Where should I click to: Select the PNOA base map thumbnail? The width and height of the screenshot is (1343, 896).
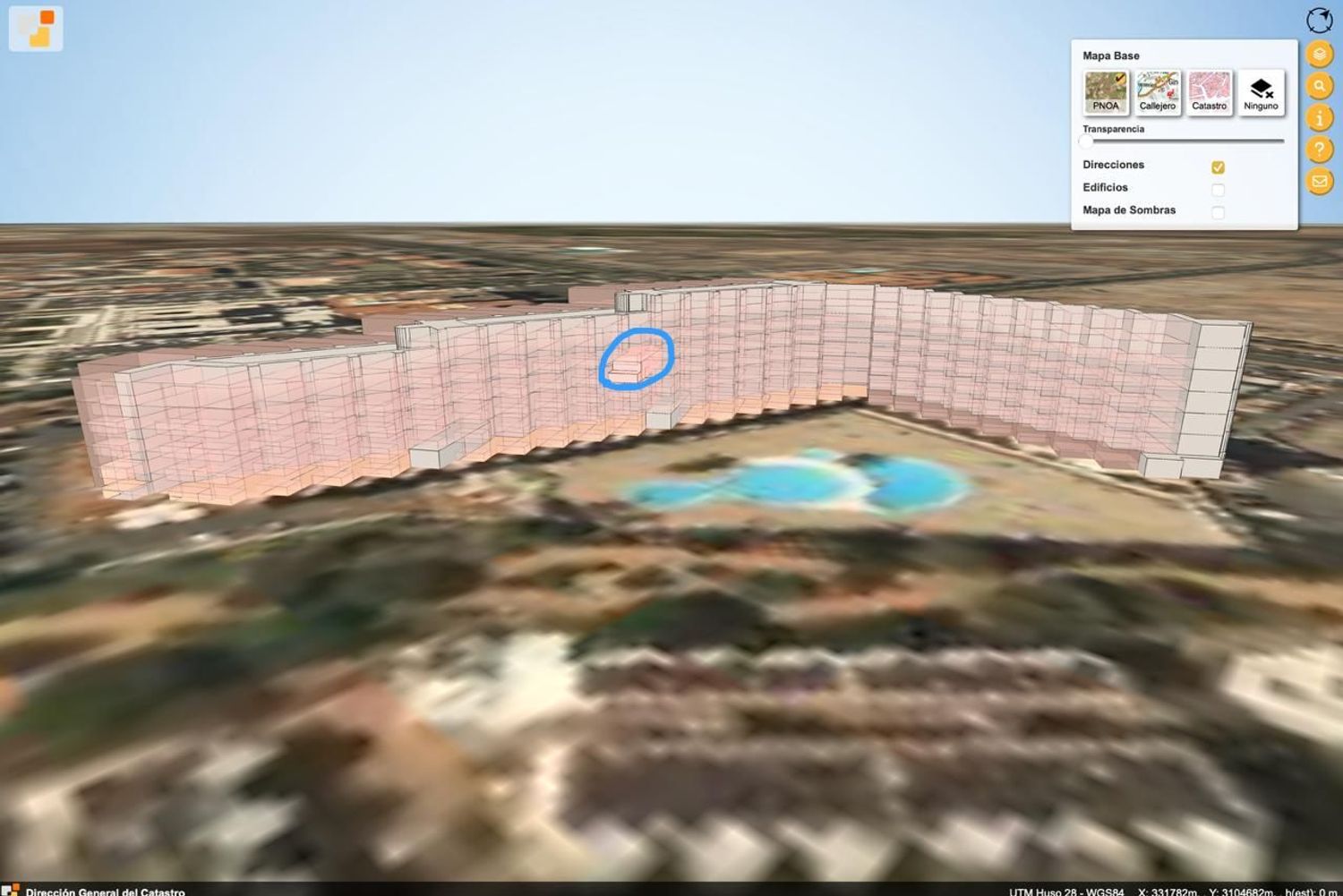(x=1106, y=92)
